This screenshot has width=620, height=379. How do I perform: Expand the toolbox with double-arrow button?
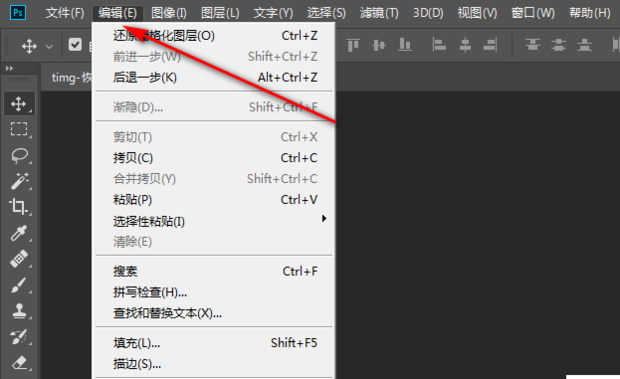click(x=9, y=68)
